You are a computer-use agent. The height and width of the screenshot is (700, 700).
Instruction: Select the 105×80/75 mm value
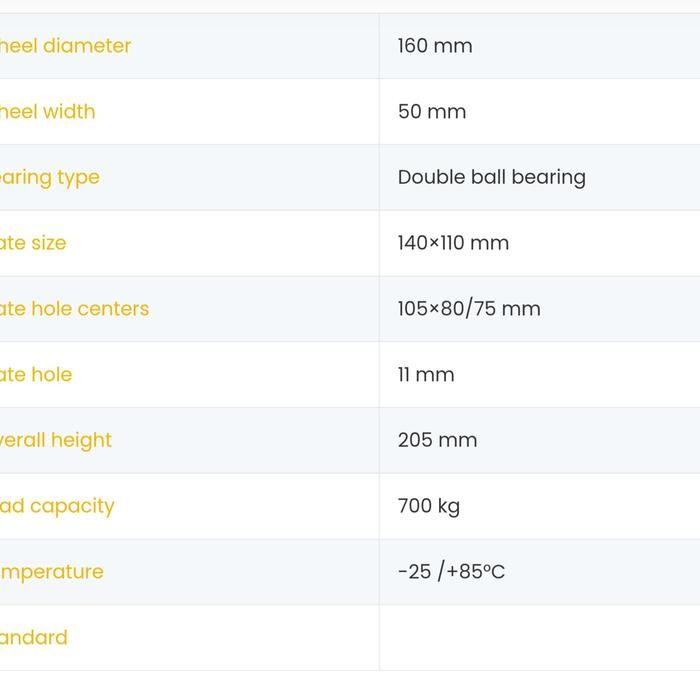[469, 309]
